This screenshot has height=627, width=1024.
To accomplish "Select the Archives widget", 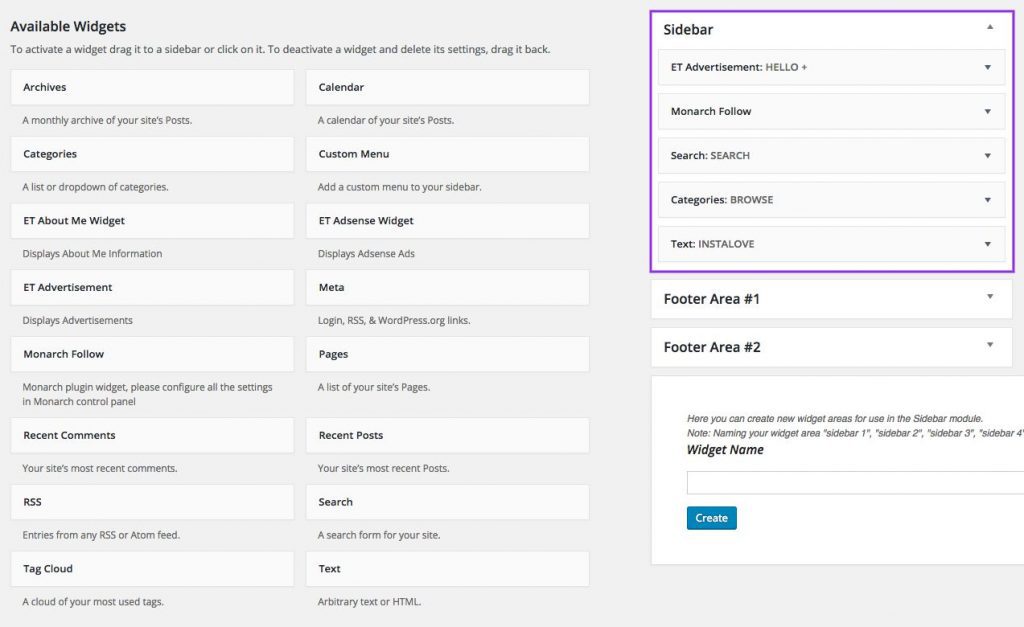I will (150, 87).
